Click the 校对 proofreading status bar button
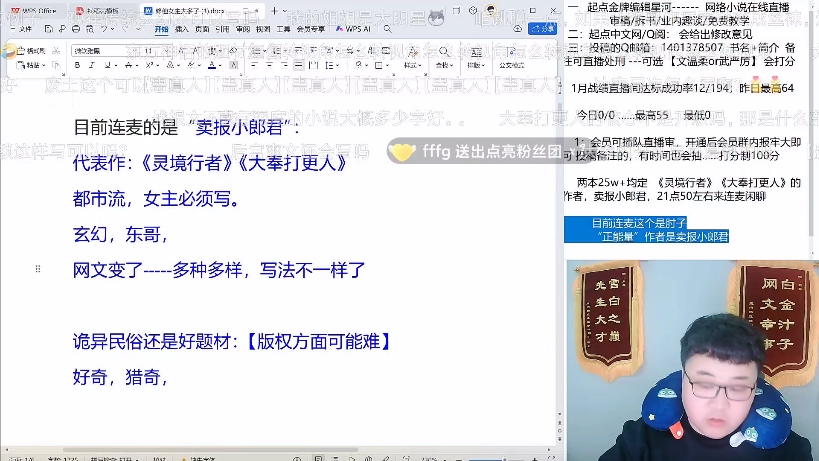The width and height of the screenshot is (819, 461). click(x=159, y=459)
